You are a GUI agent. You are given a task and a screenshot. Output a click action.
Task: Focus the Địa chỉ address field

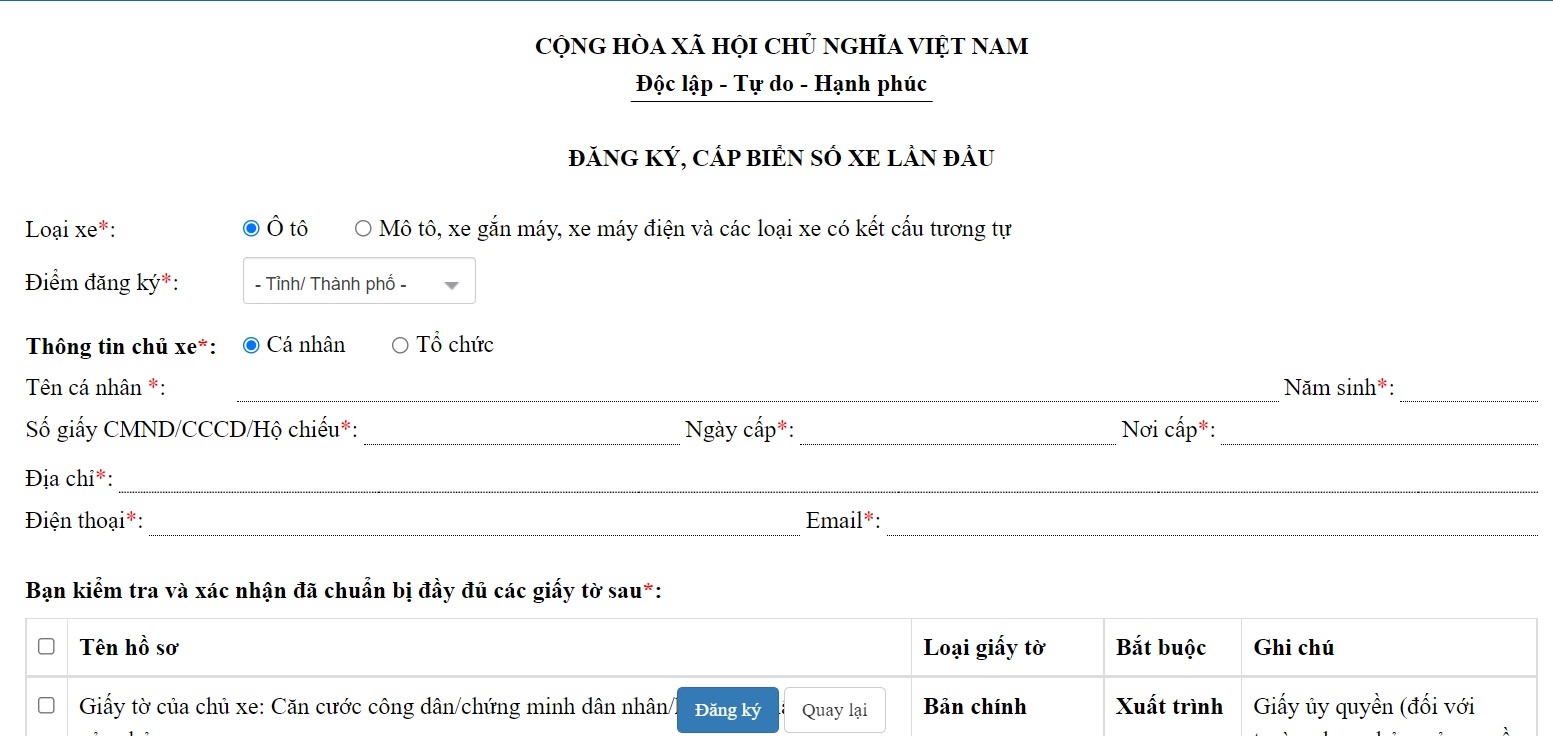(x=826, y=479)
